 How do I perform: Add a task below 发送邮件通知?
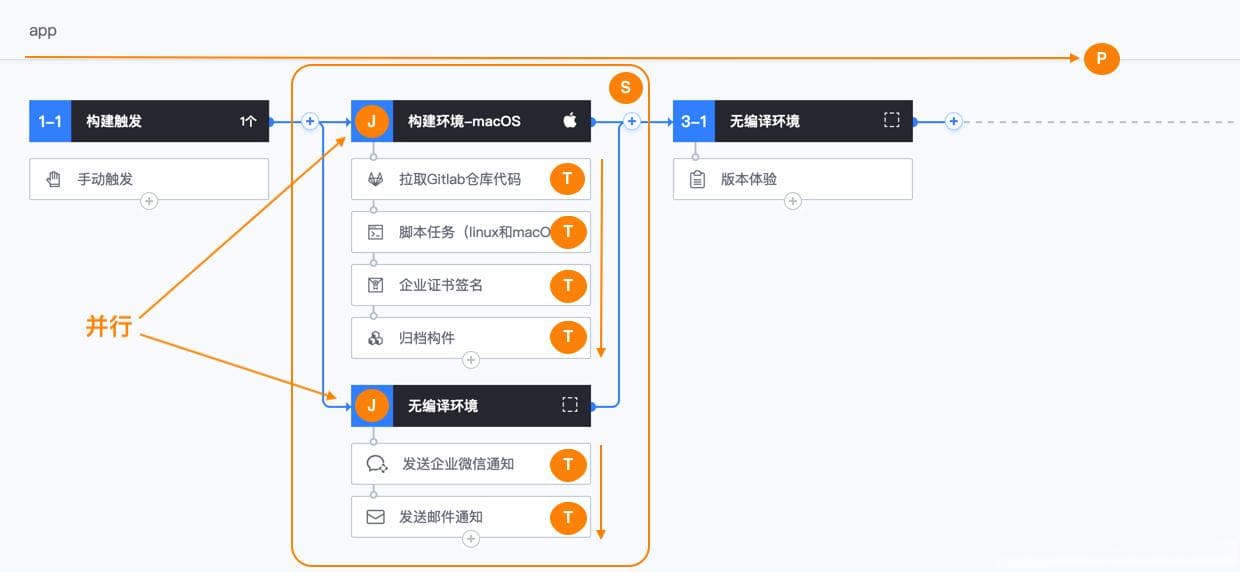(x=471, y=539)
